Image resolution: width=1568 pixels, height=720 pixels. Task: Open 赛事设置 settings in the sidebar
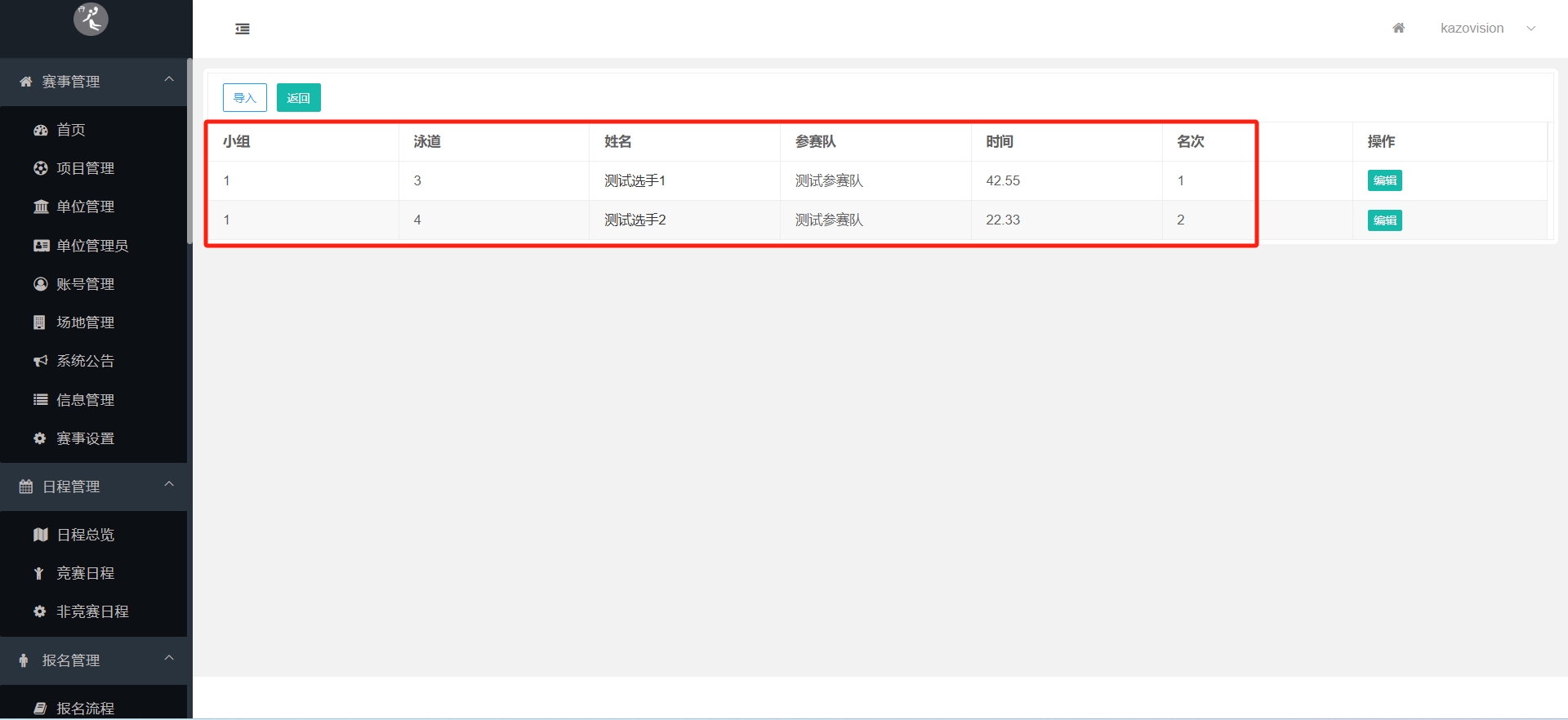pos(85,438)
